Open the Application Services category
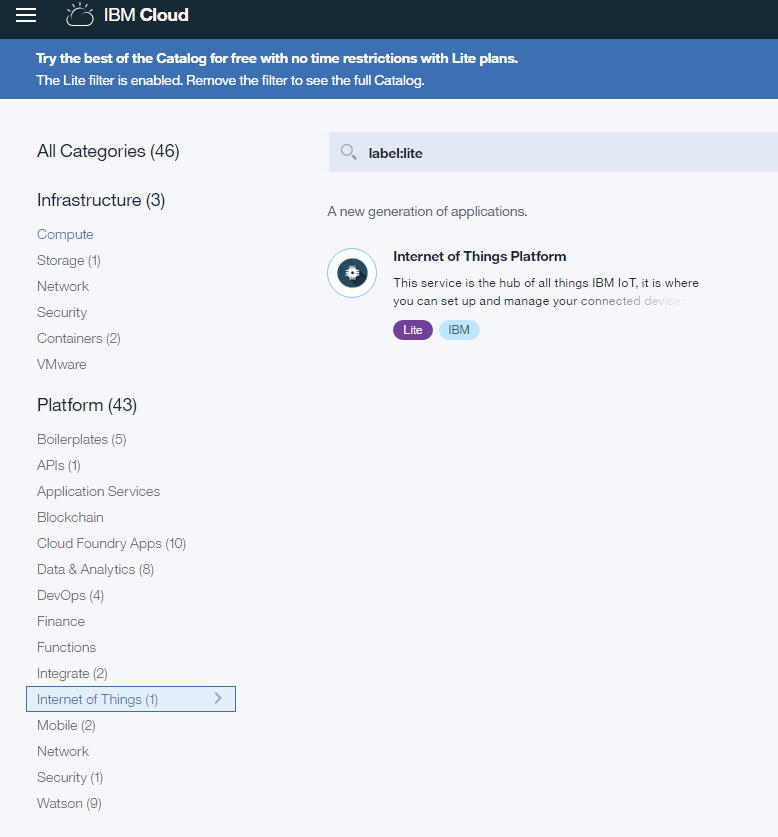This screenshot has height=837, width=778. (x=98, y=492)
